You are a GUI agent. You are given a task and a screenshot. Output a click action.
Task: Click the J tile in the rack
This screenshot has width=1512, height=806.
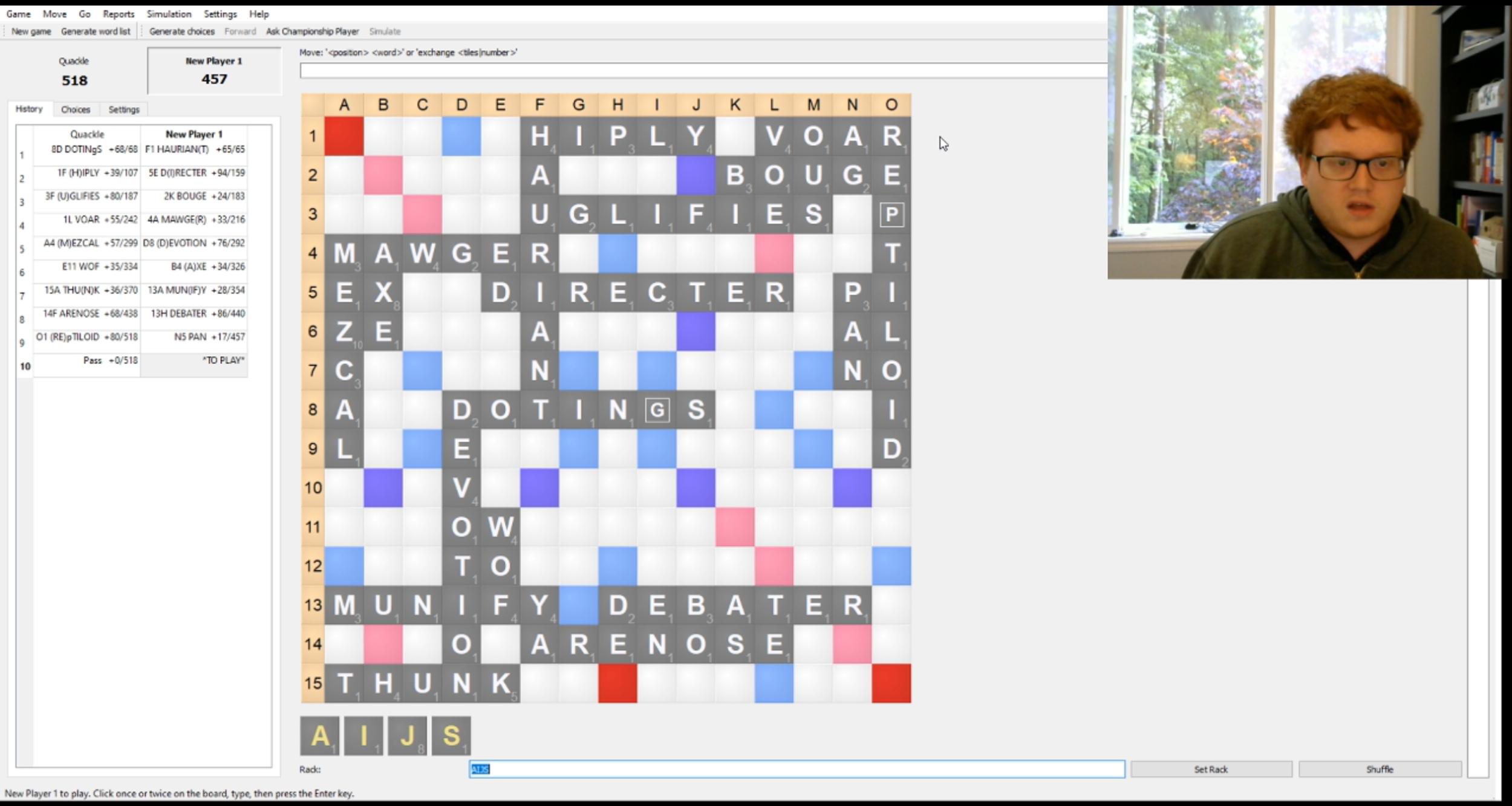pyautogui.click(x=407, y=735)
